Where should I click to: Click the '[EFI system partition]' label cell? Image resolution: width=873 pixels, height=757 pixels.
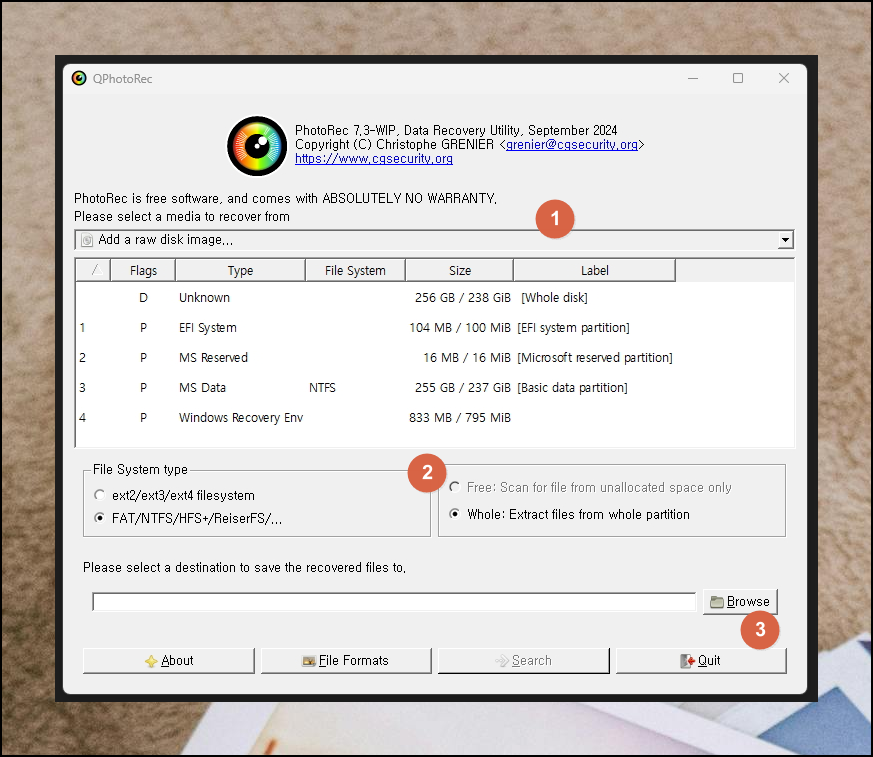click(x=573, y=328)
